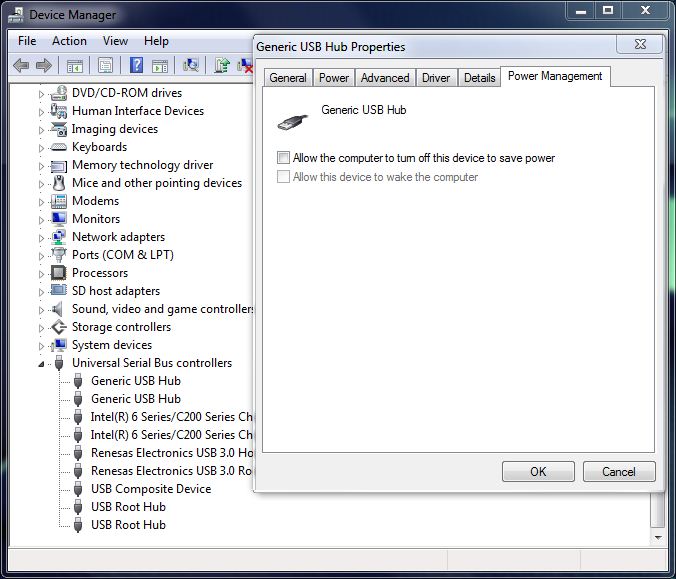Click Update Driver Software toolbar icon
The height and width of the screenshot is (579, 676).
pos(222,66)
